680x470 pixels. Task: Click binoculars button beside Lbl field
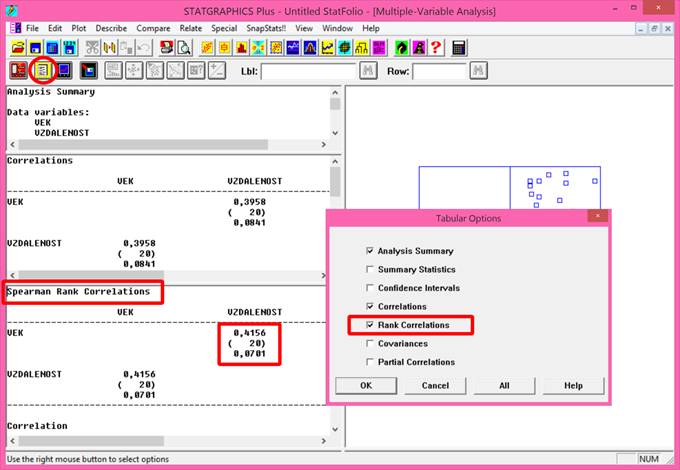368,71
